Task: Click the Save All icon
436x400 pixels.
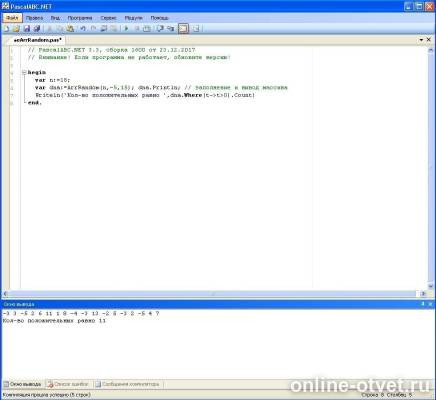Action: click(x=37, y=29)
